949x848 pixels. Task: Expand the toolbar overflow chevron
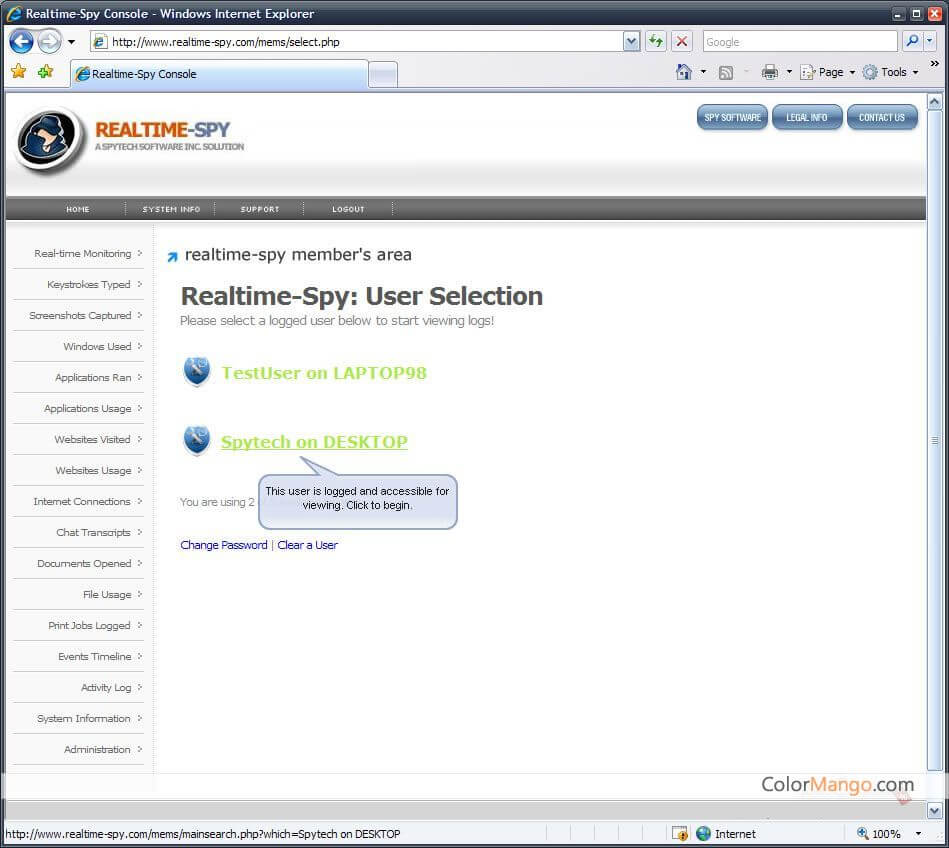(934, 63)
